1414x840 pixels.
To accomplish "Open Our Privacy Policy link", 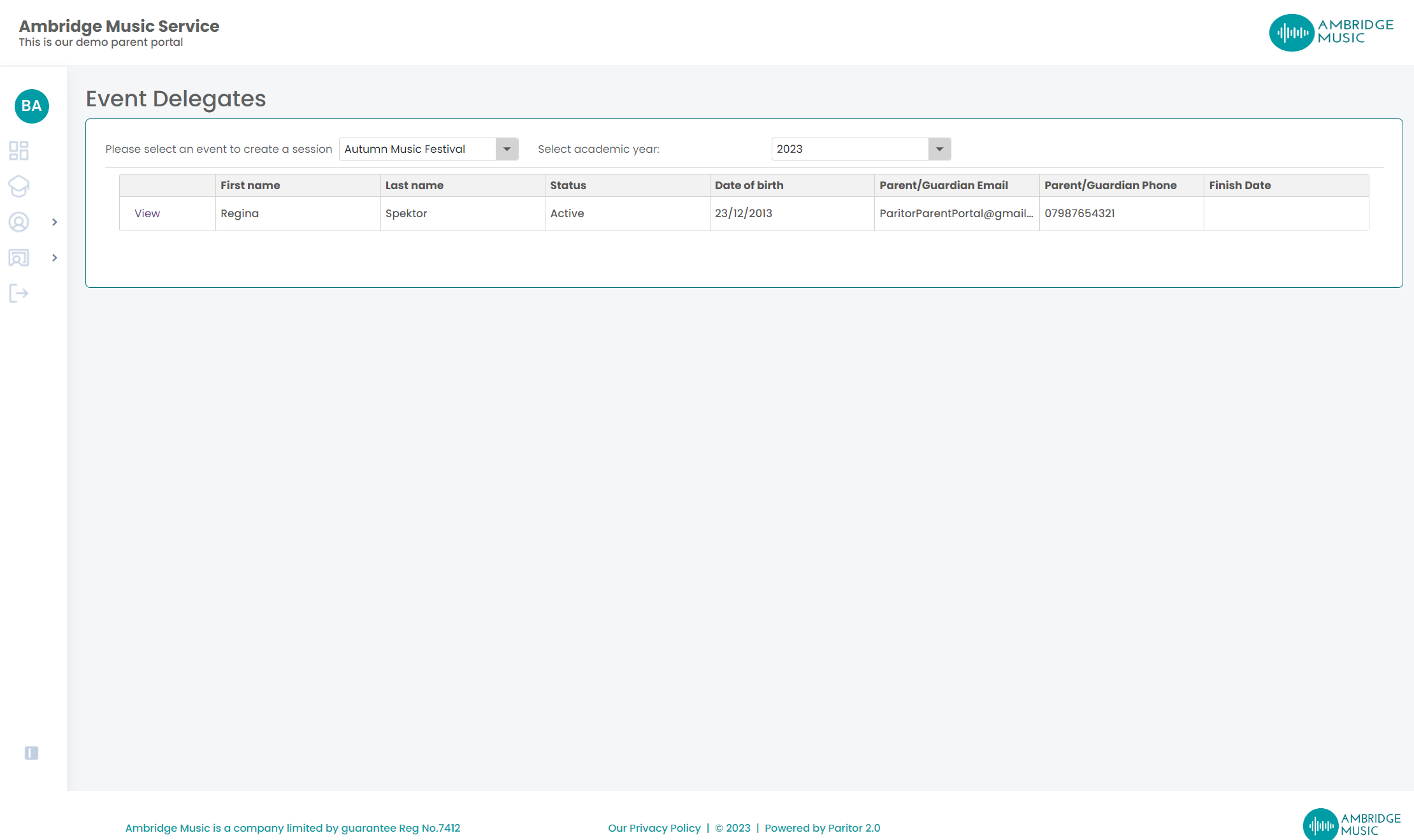I will coord(654,828).
